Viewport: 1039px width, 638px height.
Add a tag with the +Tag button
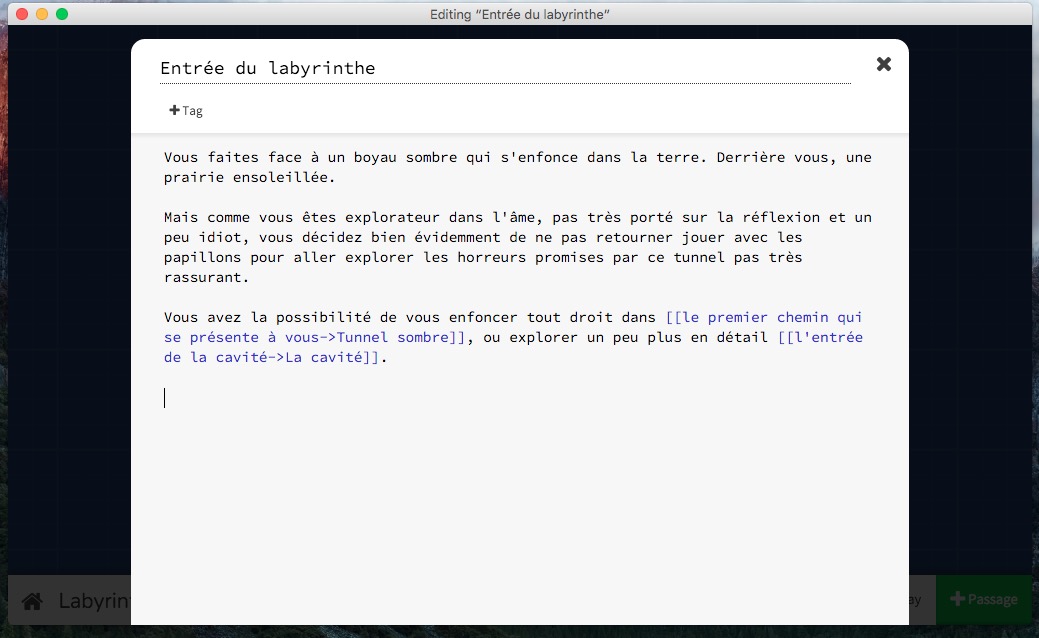point(186,111)
